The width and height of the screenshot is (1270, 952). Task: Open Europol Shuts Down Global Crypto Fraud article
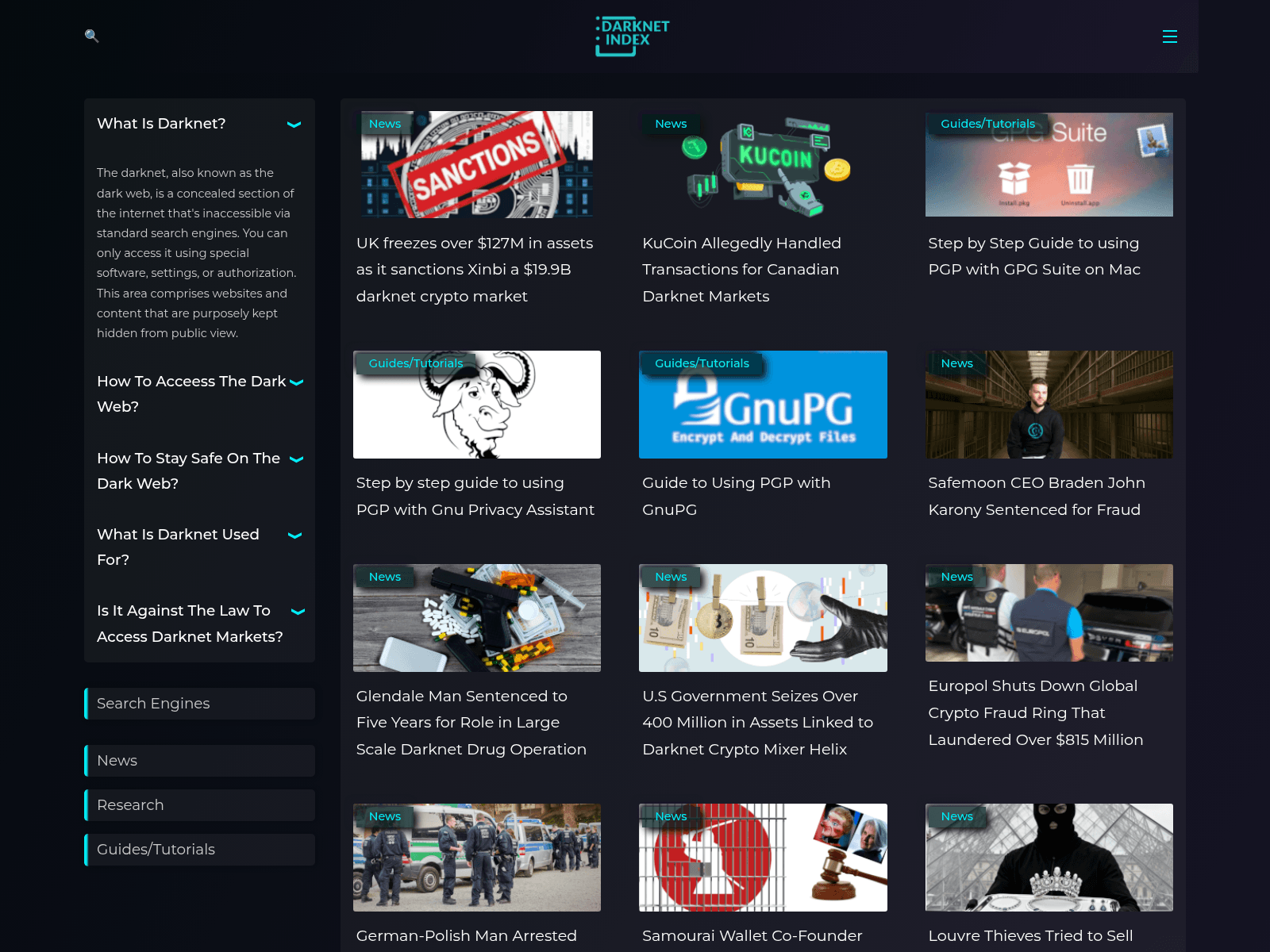[1036, 712]
